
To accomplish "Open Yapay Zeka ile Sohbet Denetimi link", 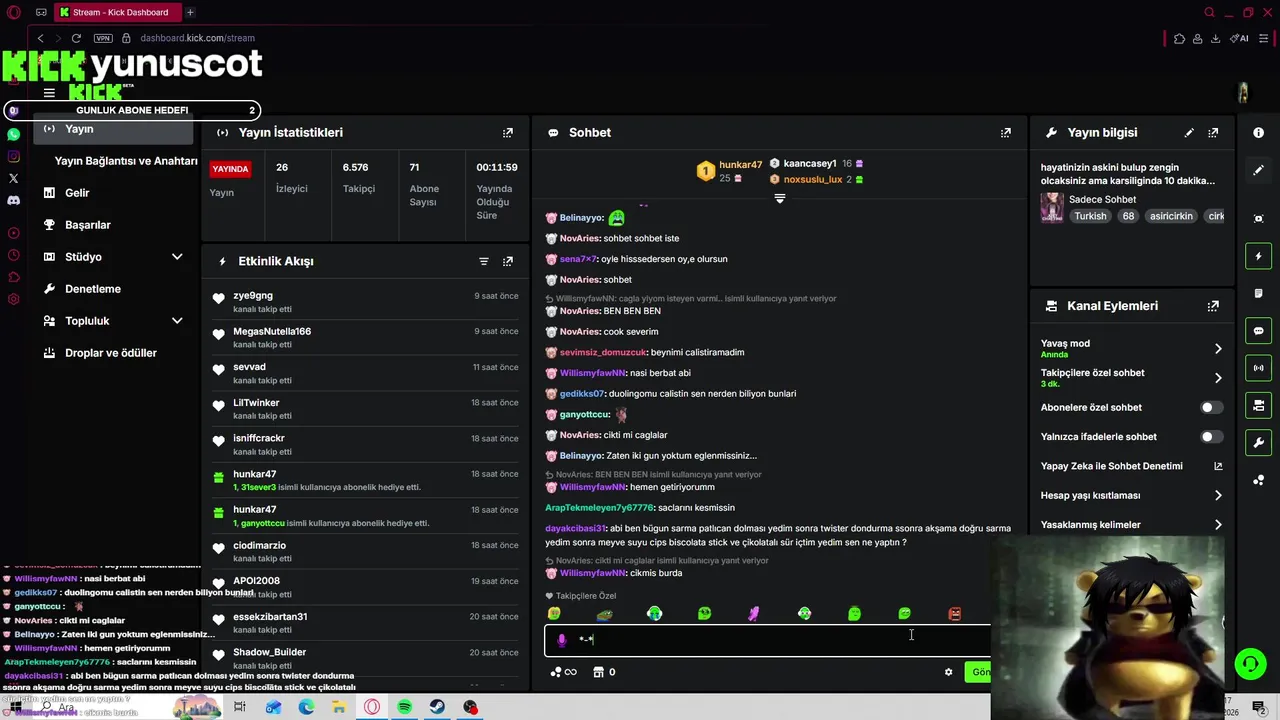I will click(x=1132, y=466).
